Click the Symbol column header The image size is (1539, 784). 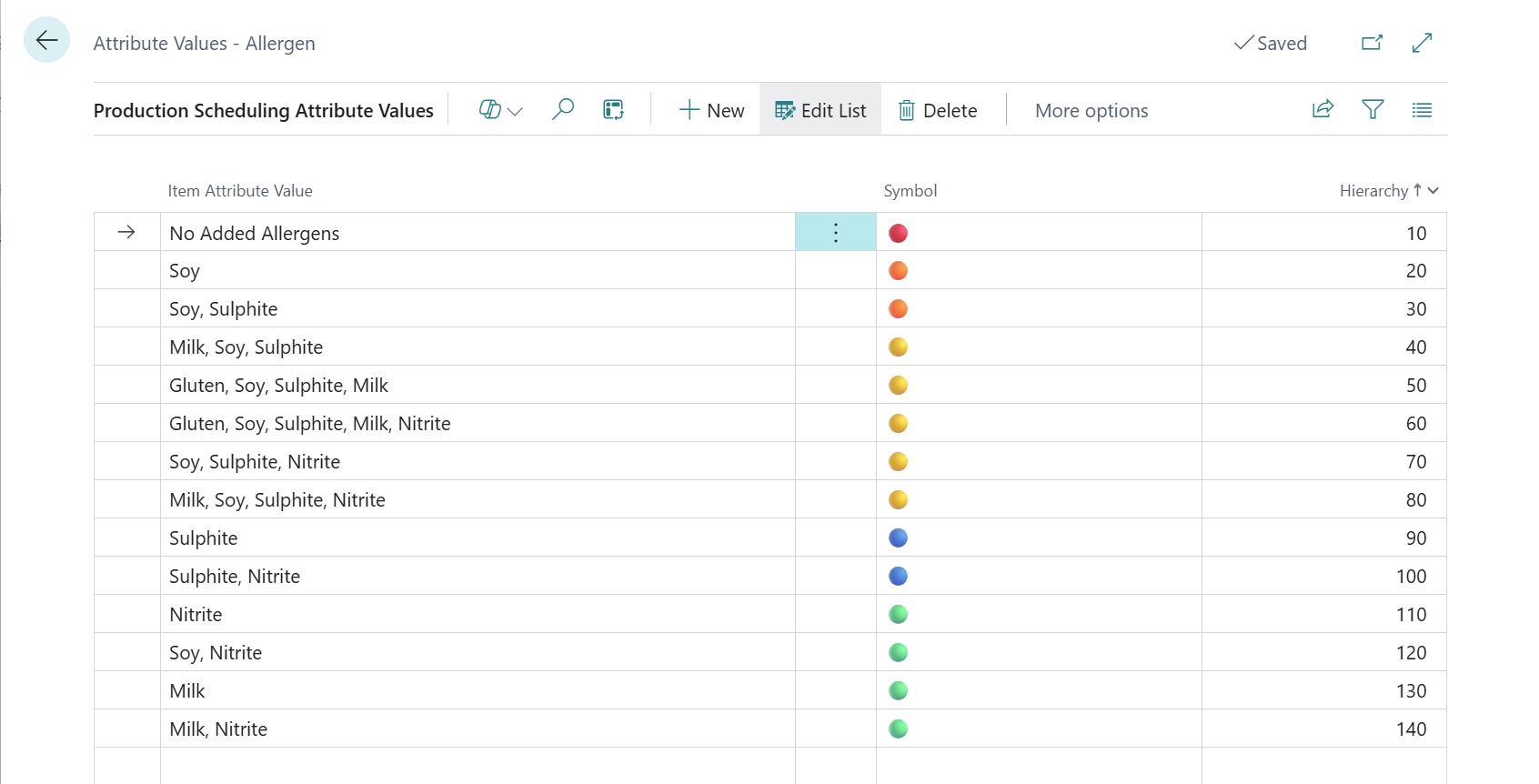[x=910, y=191]
